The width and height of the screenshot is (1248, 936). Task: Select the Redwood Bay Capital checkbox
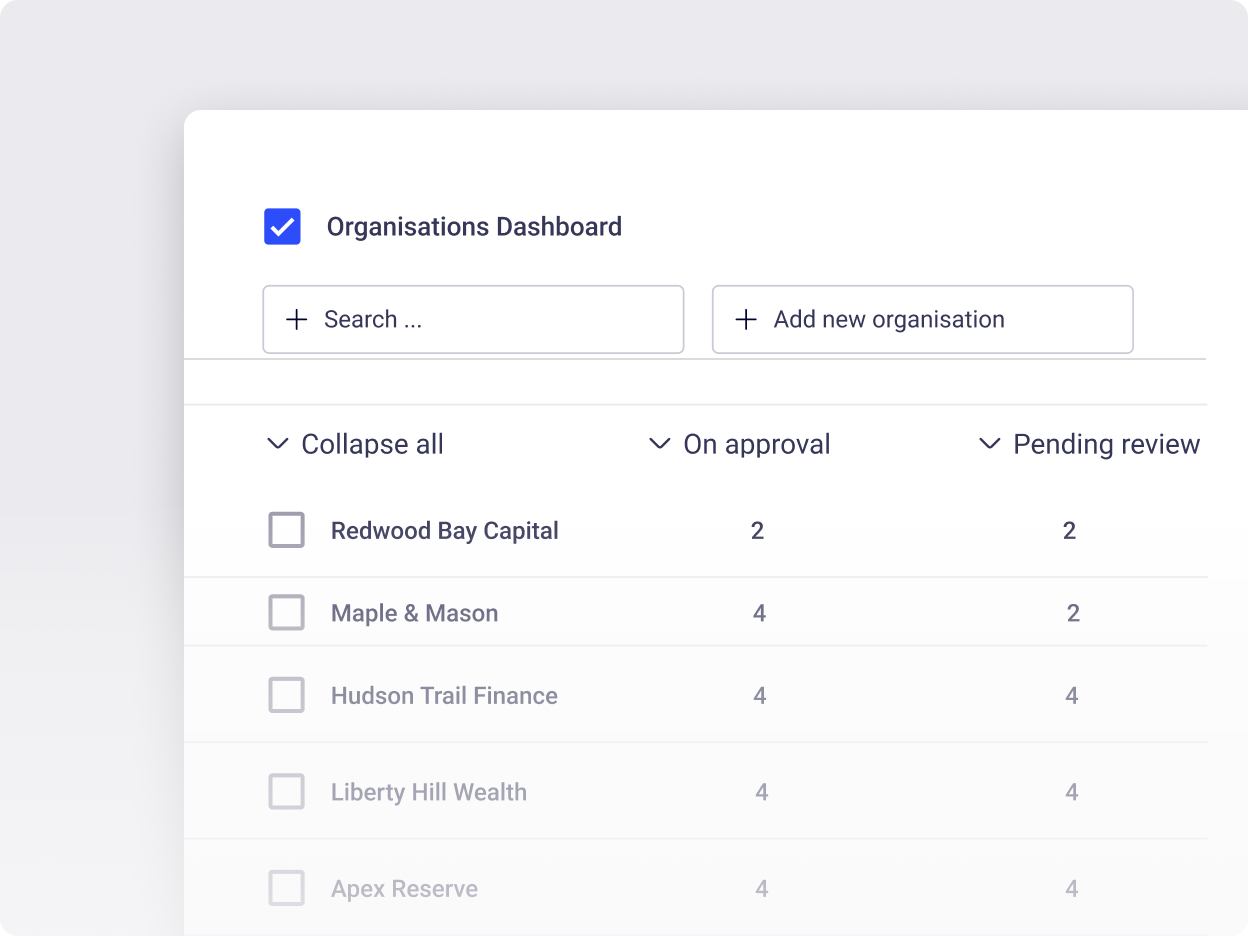click(x=286, y=530)
